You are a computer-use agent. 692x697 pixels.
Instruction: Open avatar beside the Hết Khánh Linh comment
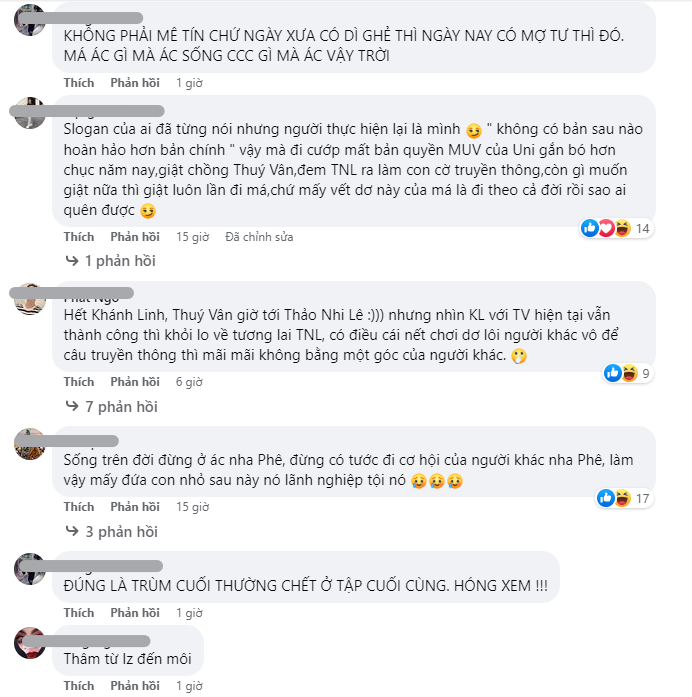tap(30, 299)
